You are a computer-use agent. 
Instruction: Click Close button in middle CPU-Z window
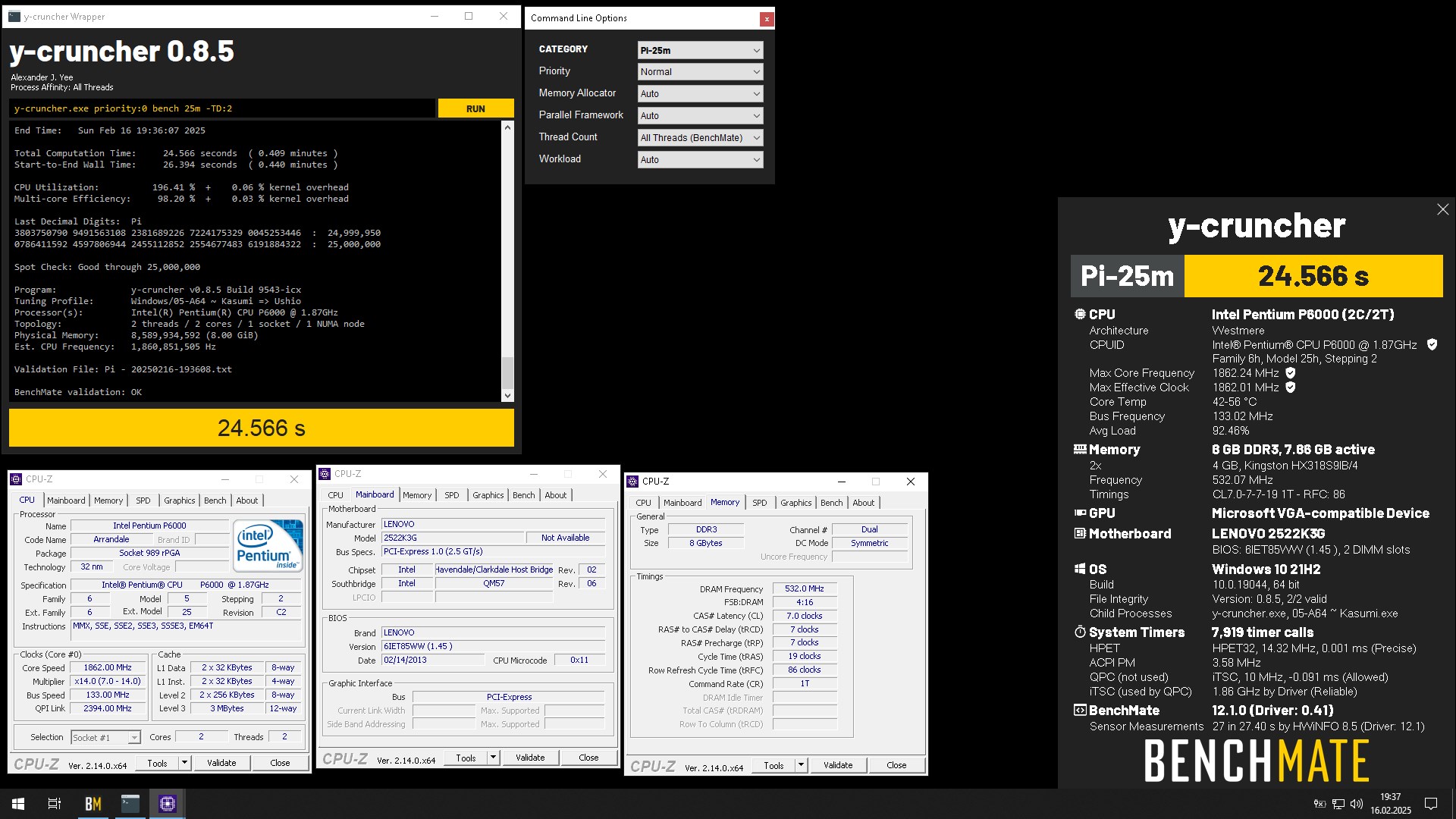[588, 758]
